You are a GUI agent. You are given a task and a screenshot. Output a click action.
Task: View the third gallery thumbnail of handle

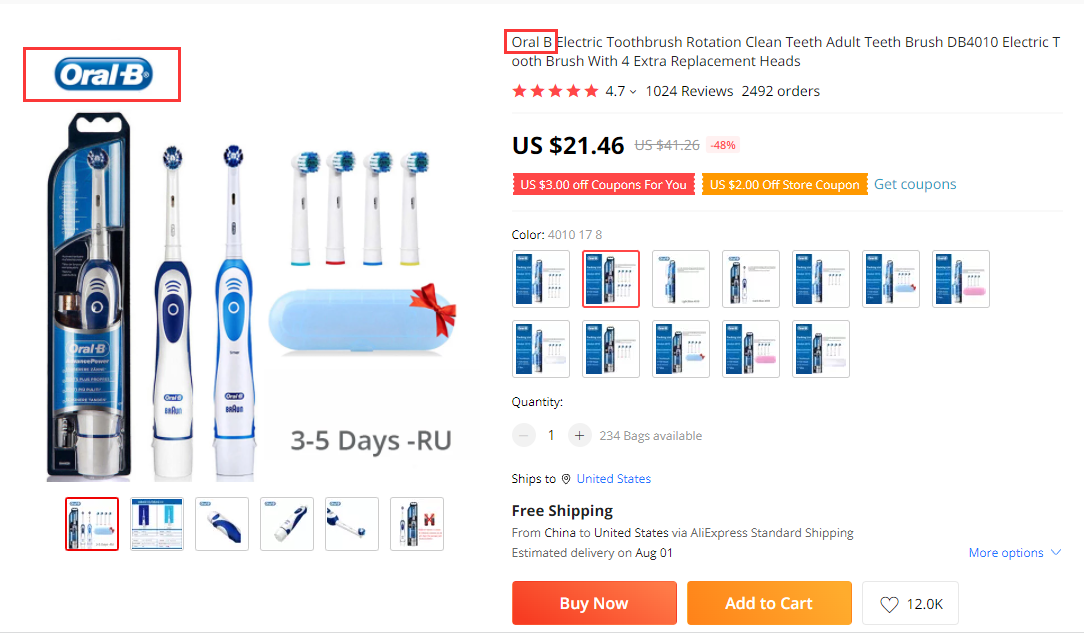point(222,524)
